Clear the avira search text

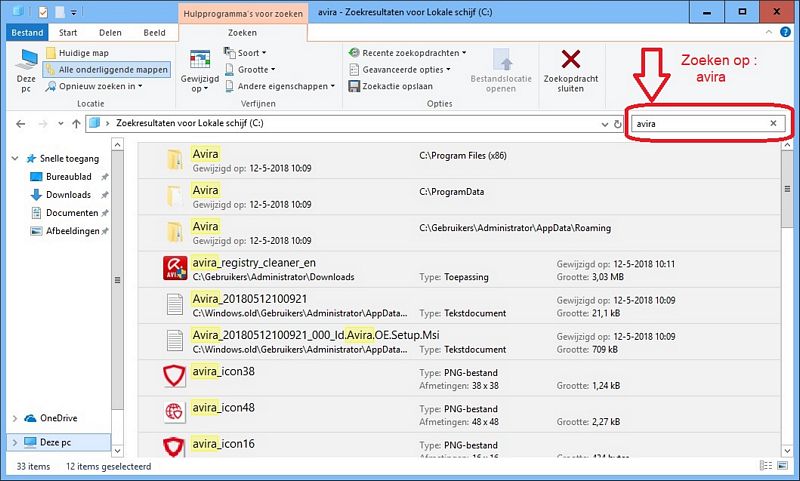773,123
